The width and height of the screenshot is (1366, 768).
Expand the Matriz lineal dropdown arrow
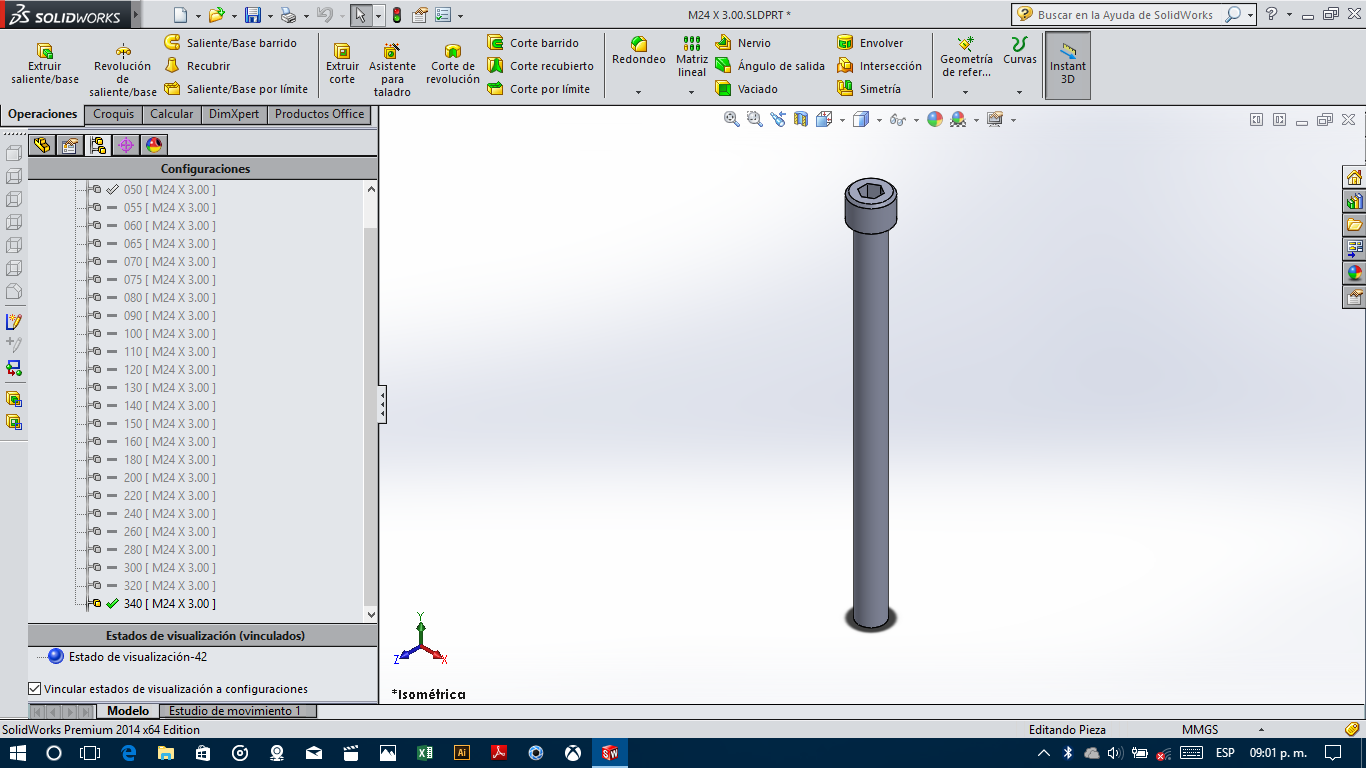(x=691, y=93)
